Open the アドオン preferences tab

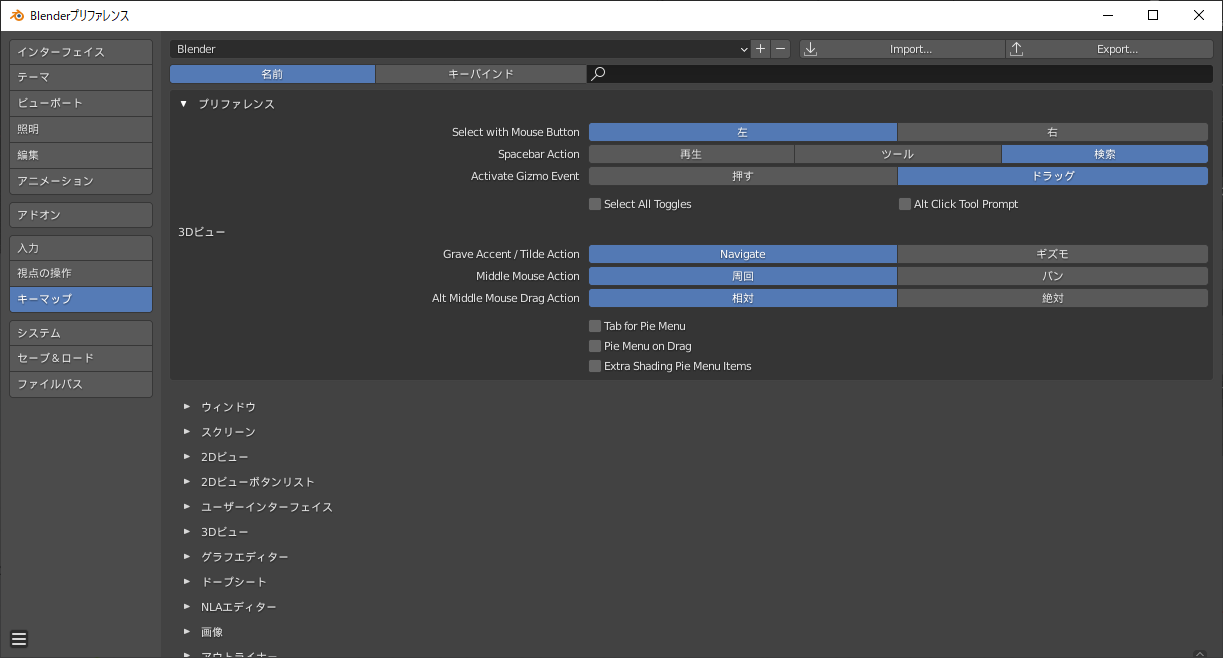pyautogui.click(x=81, y=215)
